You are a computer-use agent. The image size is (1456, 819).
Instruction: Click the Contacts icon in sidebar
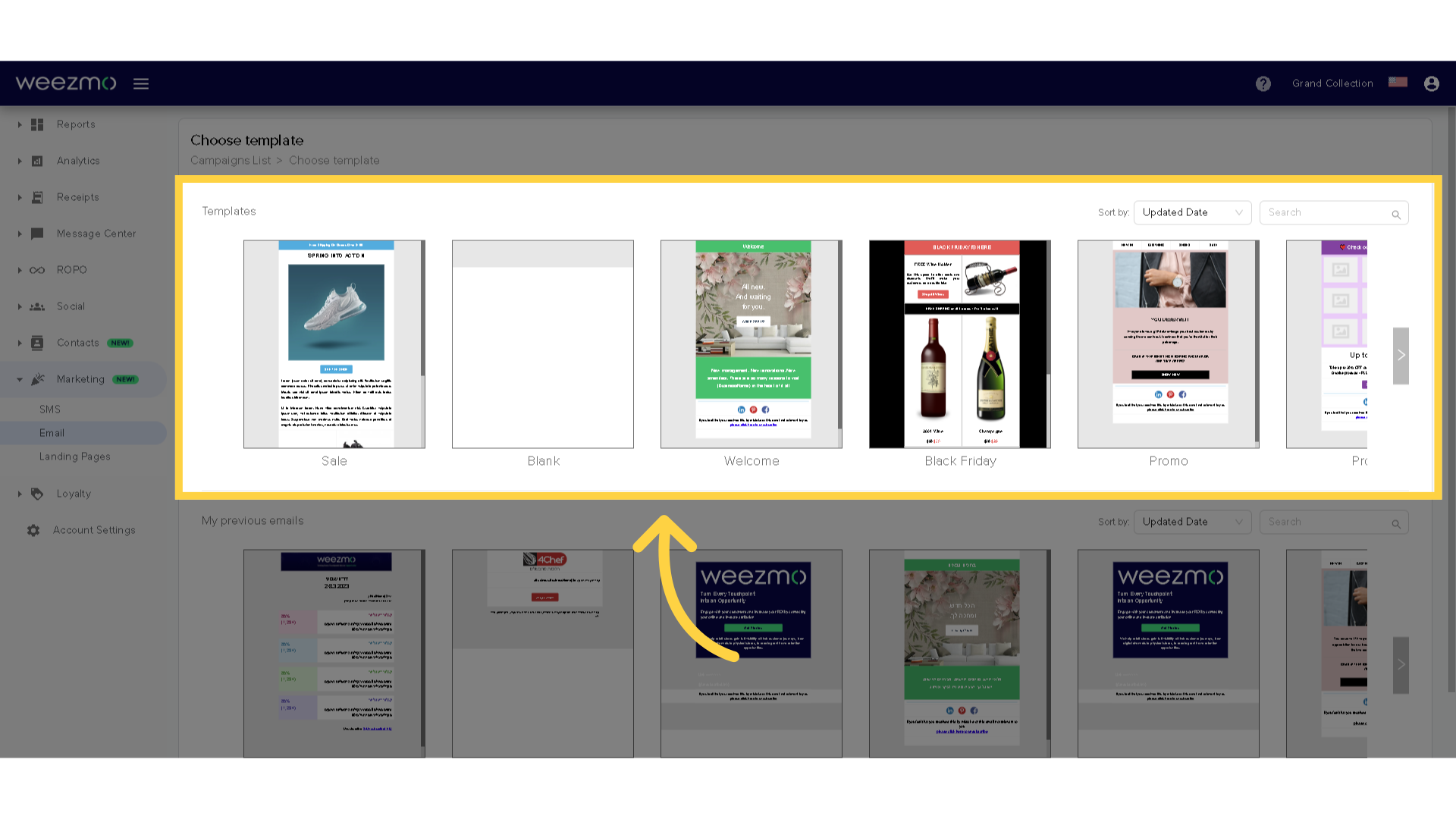37,343
